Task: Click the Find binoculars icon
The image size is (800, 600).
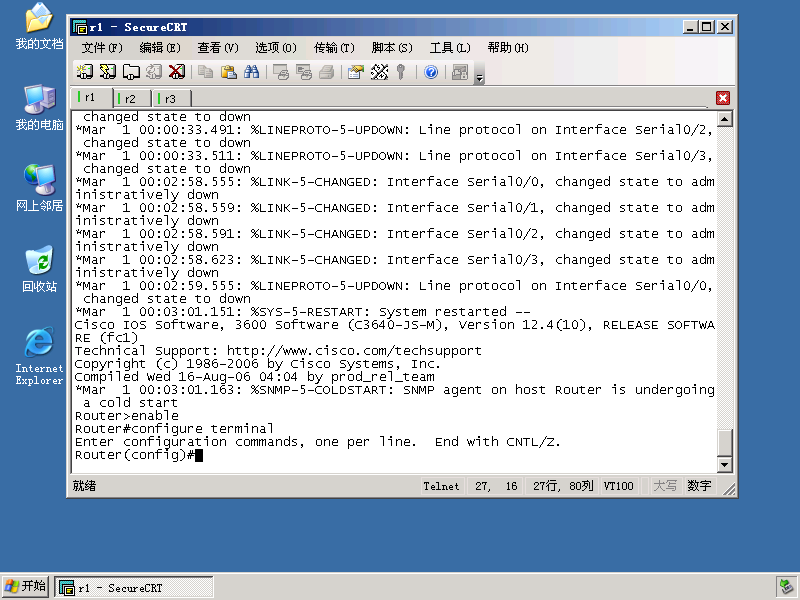Action: click(252, 72)
